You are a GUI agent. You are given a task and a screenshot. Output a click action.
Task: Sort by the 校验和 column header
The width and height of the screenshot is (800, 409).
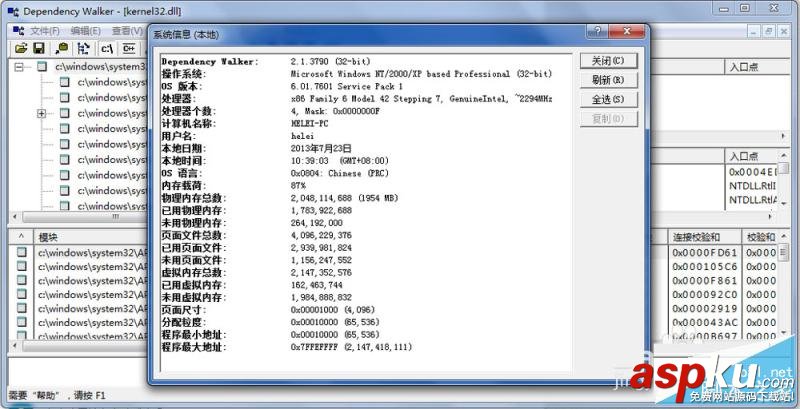click(760, 237)
